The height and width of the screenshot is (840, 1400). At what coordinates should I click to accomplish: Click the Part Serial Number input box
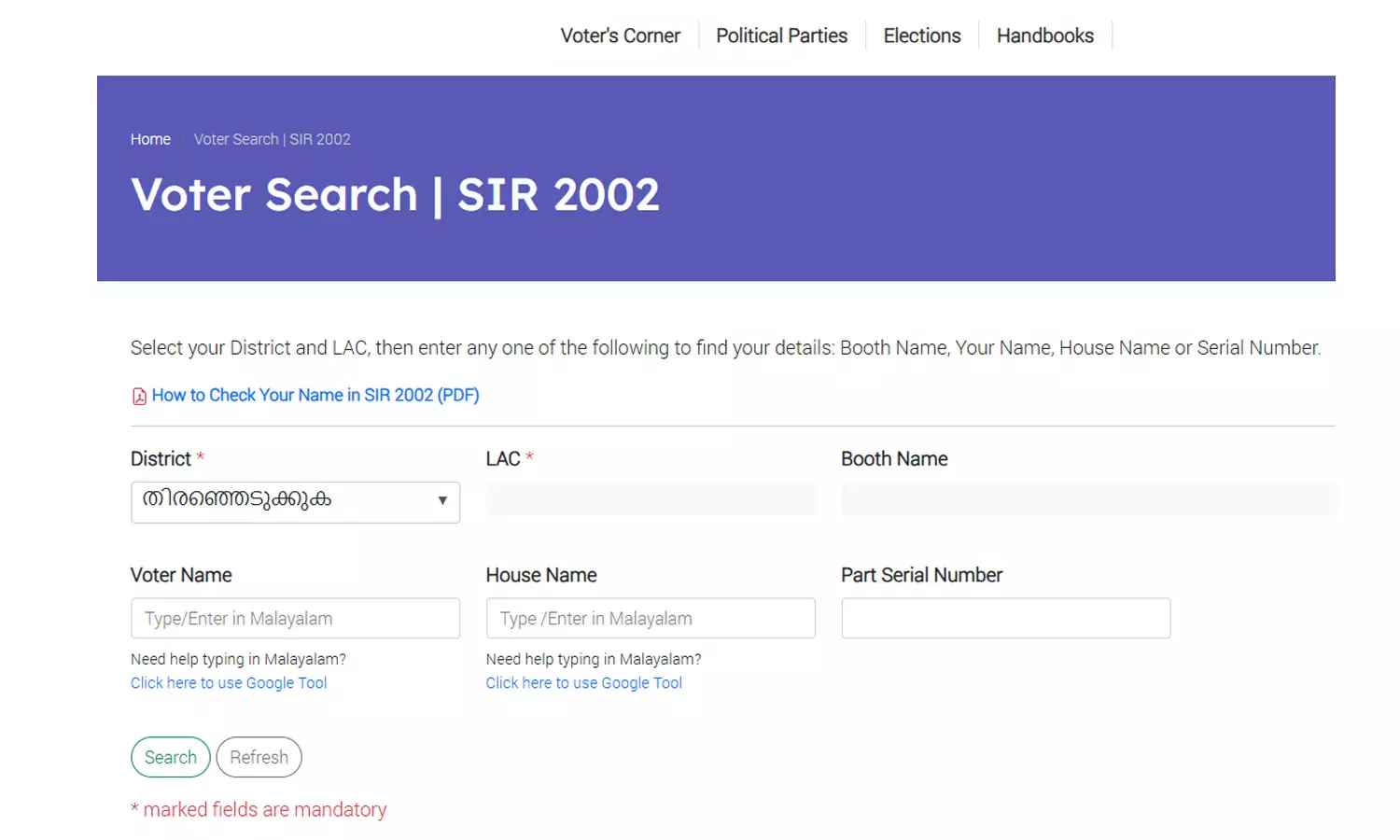1005,618
